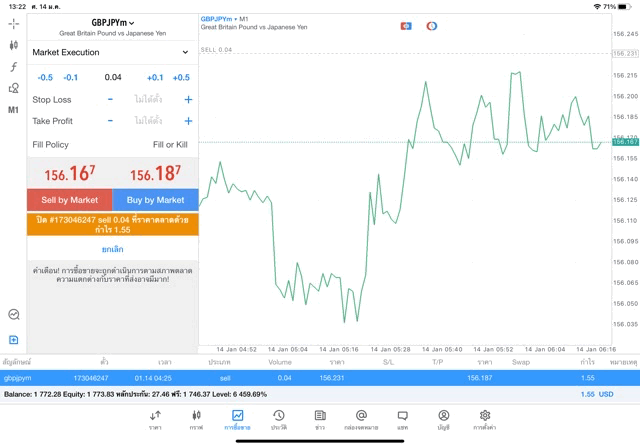Open the News tab
Image resolution: width=640 pixels, height=447 pixels.
(320, 420)
